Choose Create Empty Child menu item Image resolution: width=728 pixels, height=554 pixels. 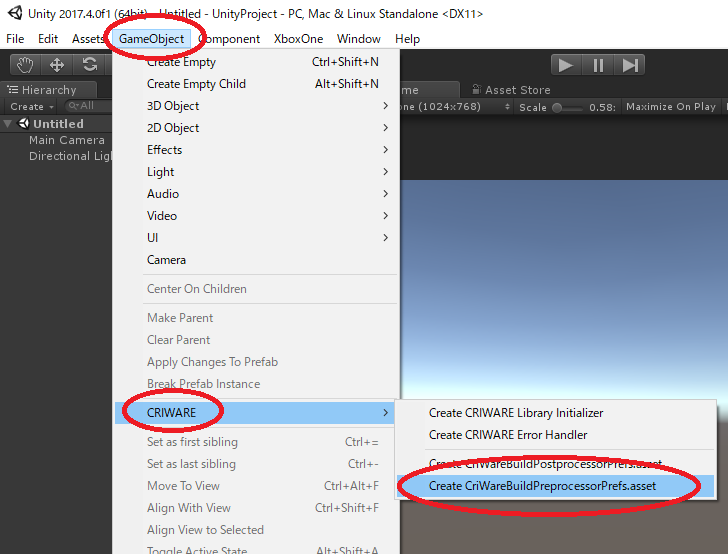tap(256, 84)
